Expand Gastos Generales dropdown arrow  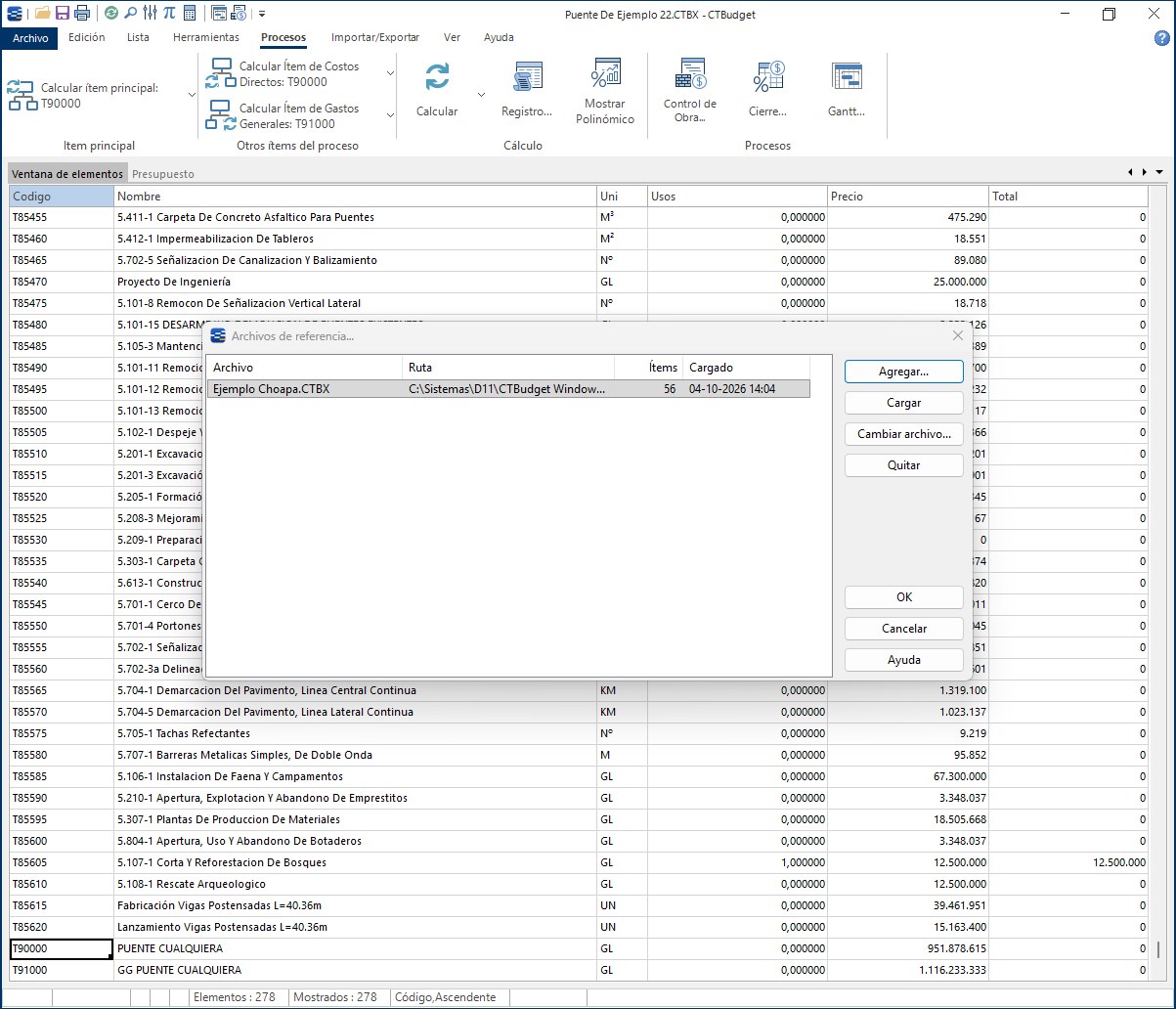click(x=390, y=116)
